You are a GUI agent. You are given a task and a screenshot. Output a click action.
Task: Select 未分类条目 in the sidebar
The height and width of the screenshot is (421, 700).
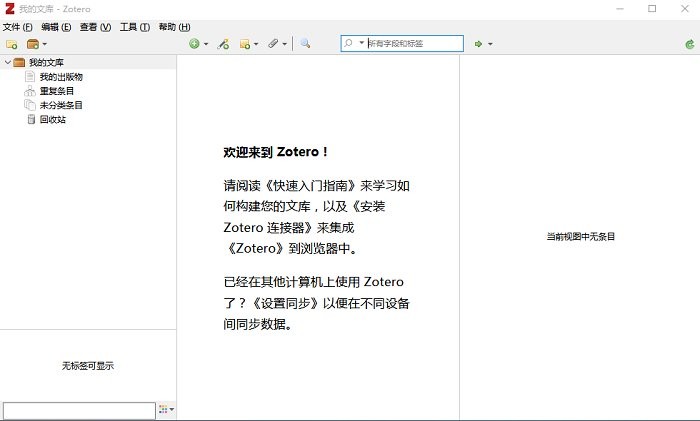click(61, 105)
